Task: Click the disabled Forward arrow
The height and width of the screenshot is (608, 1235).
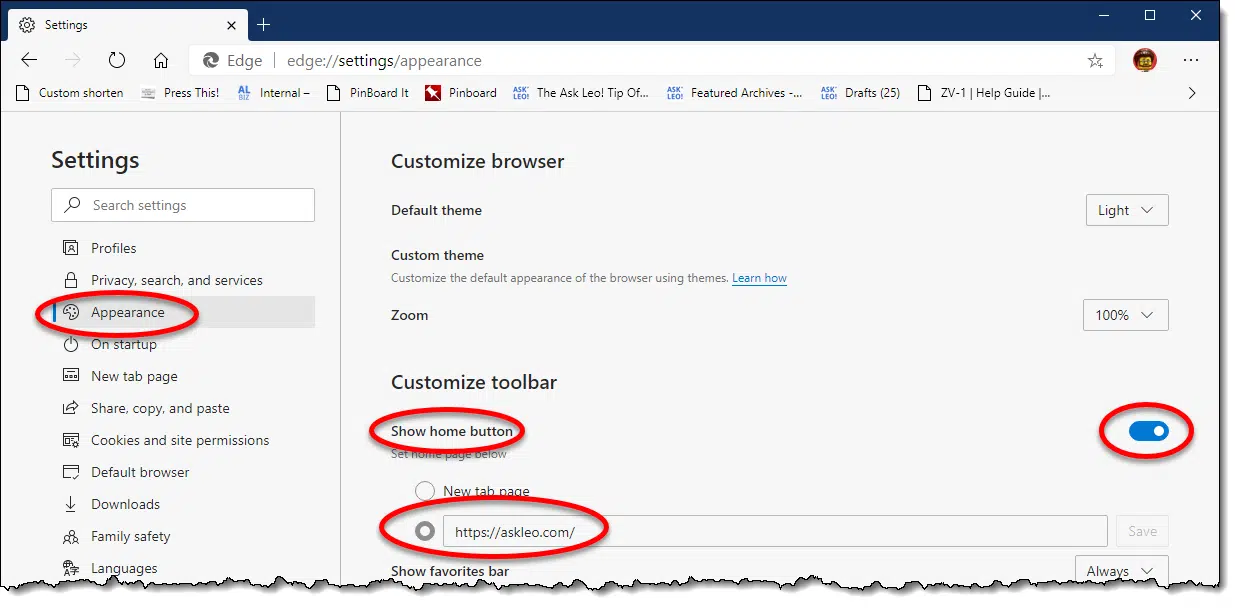Action: (73, 60)
